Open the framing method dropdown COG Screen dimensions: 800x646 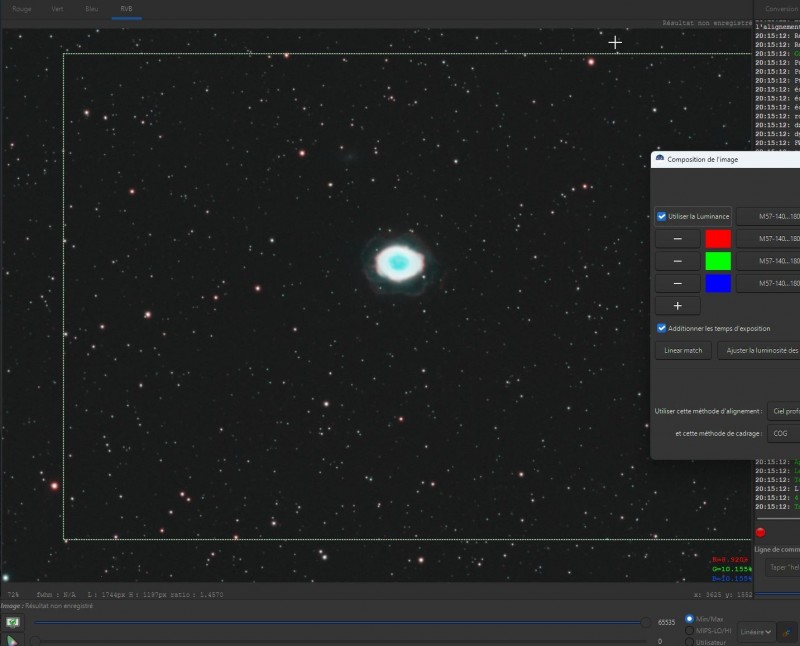(x=784, y=433)
